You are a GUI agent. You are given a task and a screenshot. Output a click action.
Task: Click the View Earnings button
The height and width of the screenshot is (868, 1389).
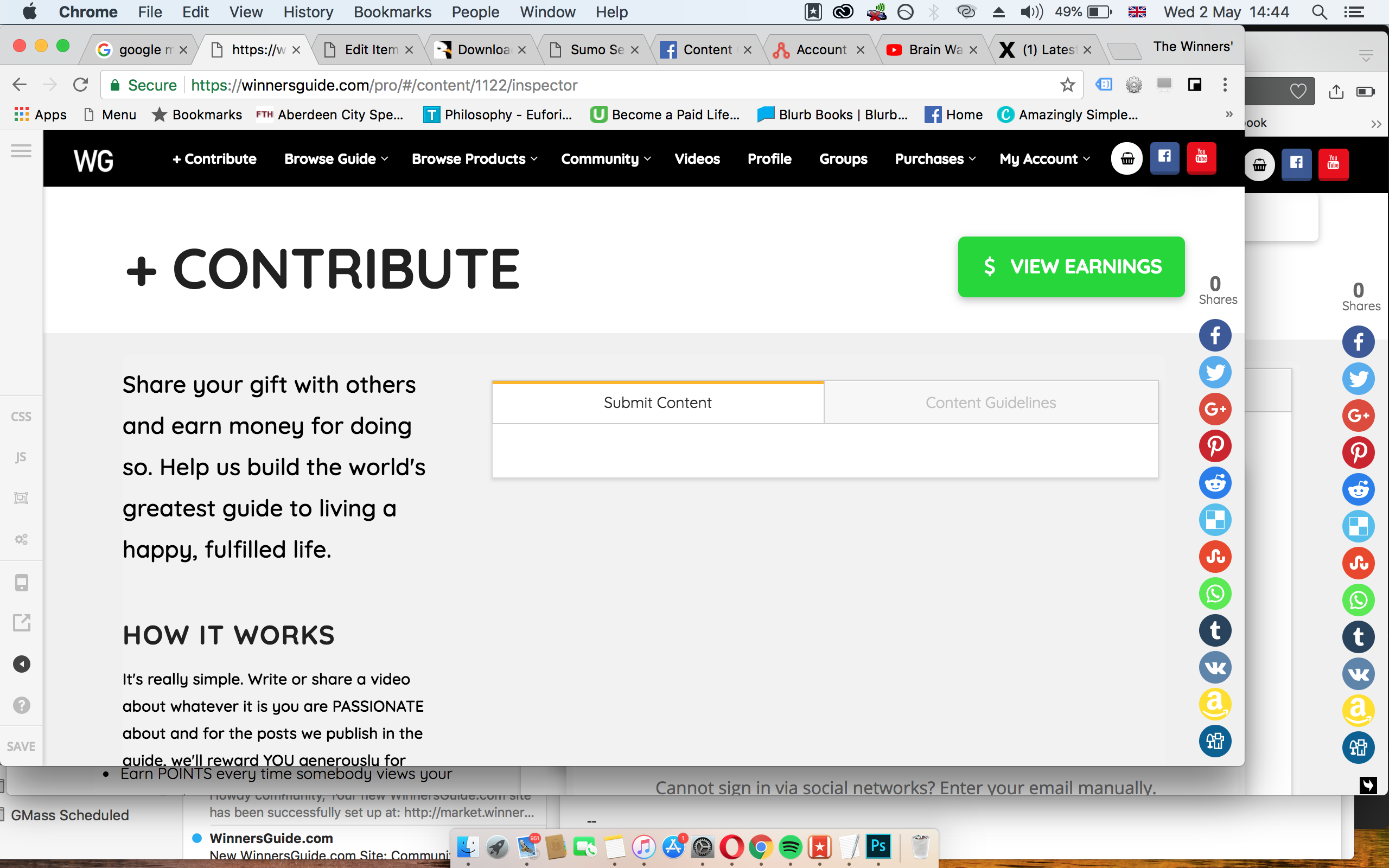(x=1071, y=266)
